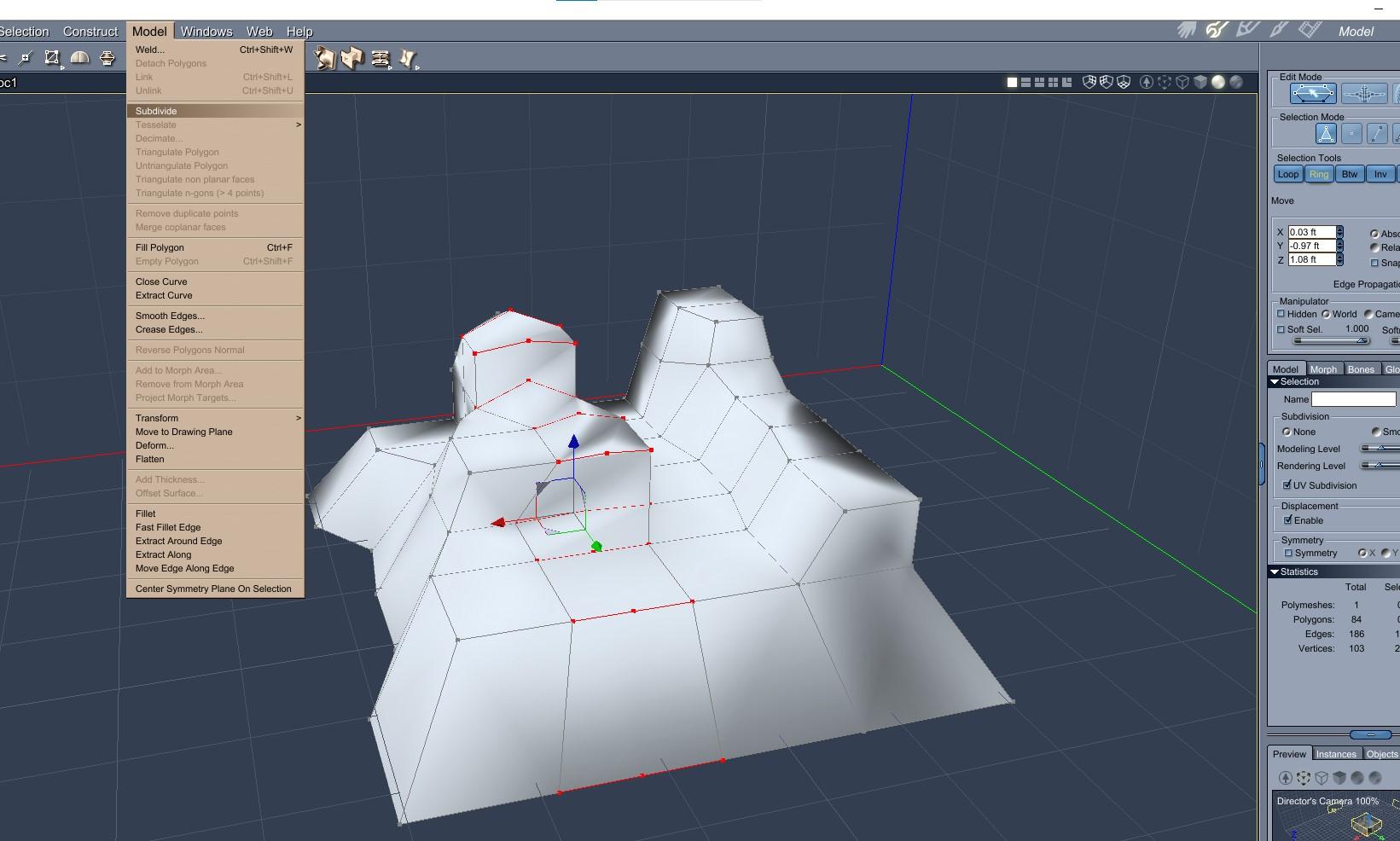This screenshot has width=1400, height=841.
Task: Collapse the Statistics section
Action: click(x=1275, y=572)
